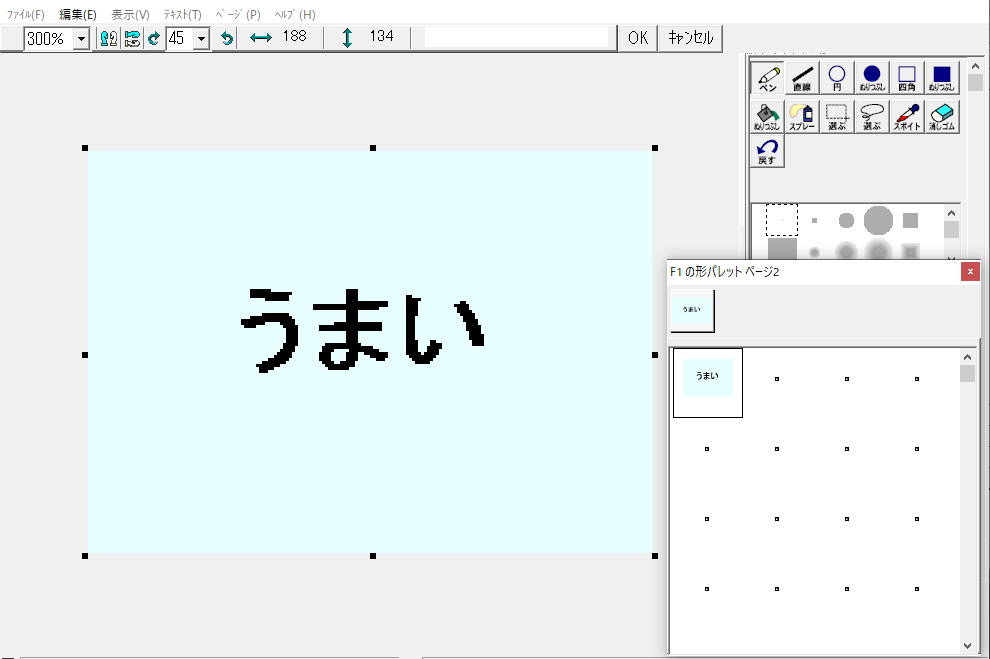The image size is (990, 659).
Task: Click the うまい preview button in palette header
Action: point(692,311)
